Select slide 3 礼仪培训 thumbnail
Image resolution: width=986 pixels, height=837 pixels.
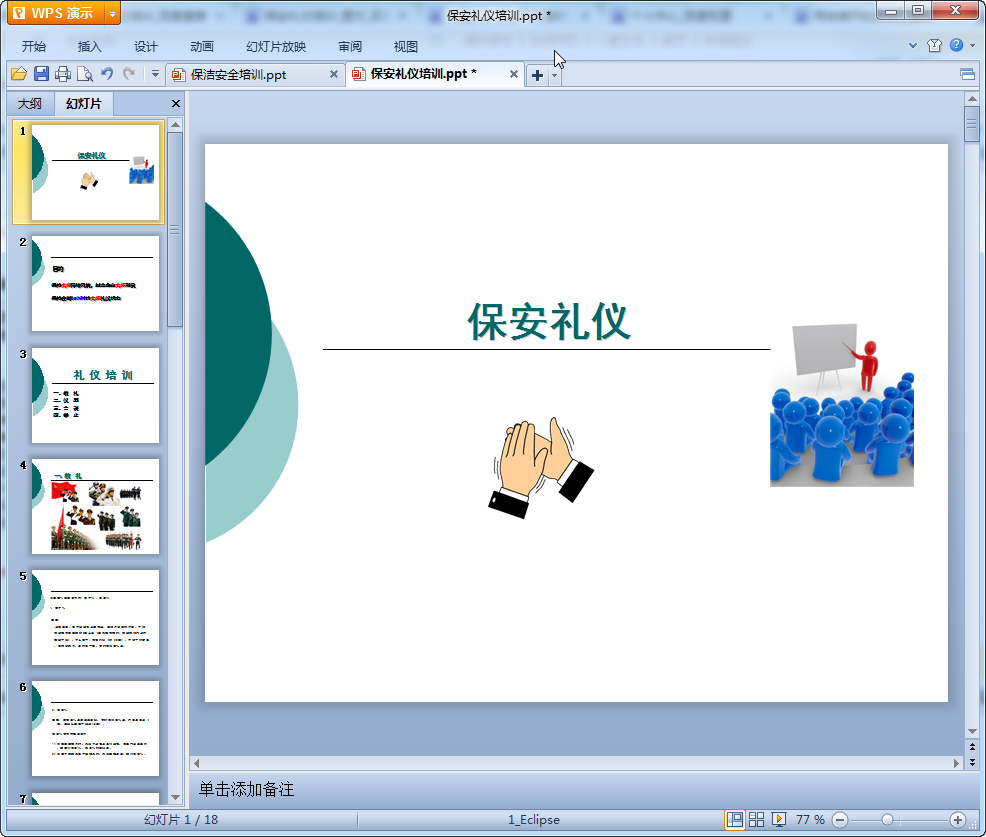click(x=96, y=395)
